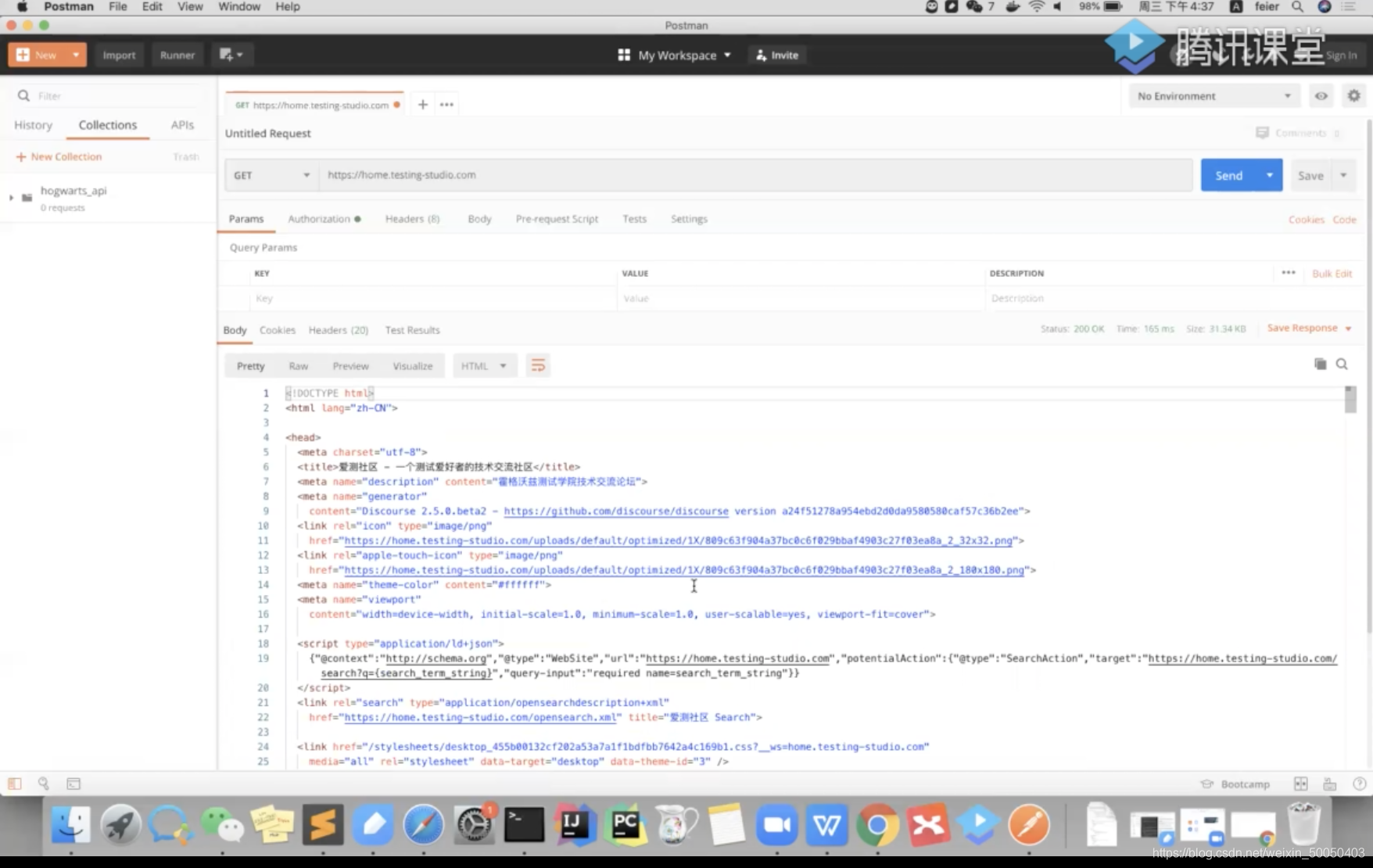1373x868 pixels.
Task: Open the Pre-request Script tab
Action: coord(557,219)
